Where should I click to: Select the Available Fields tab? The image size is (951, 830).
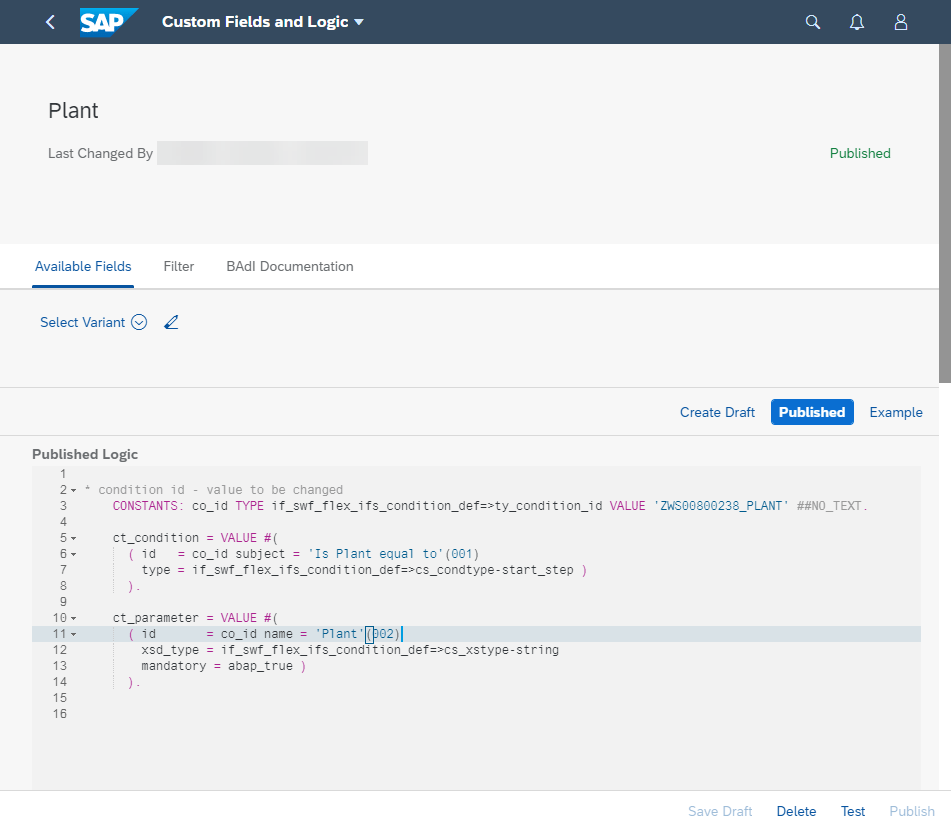[83, 266]
